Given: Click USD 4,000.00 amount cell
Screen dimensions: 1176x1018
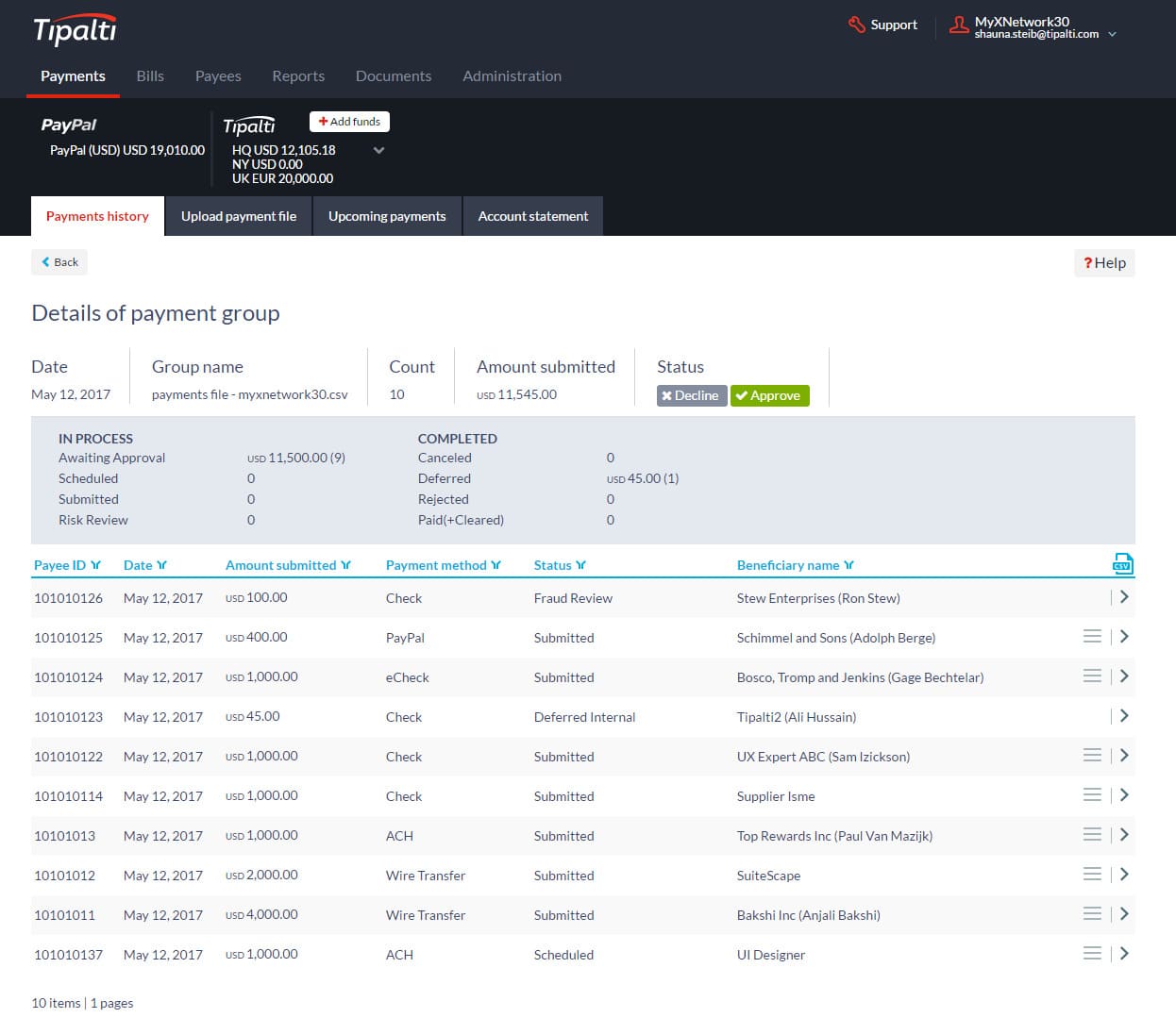Looking at the screenshot, I should tap(261, 915).
